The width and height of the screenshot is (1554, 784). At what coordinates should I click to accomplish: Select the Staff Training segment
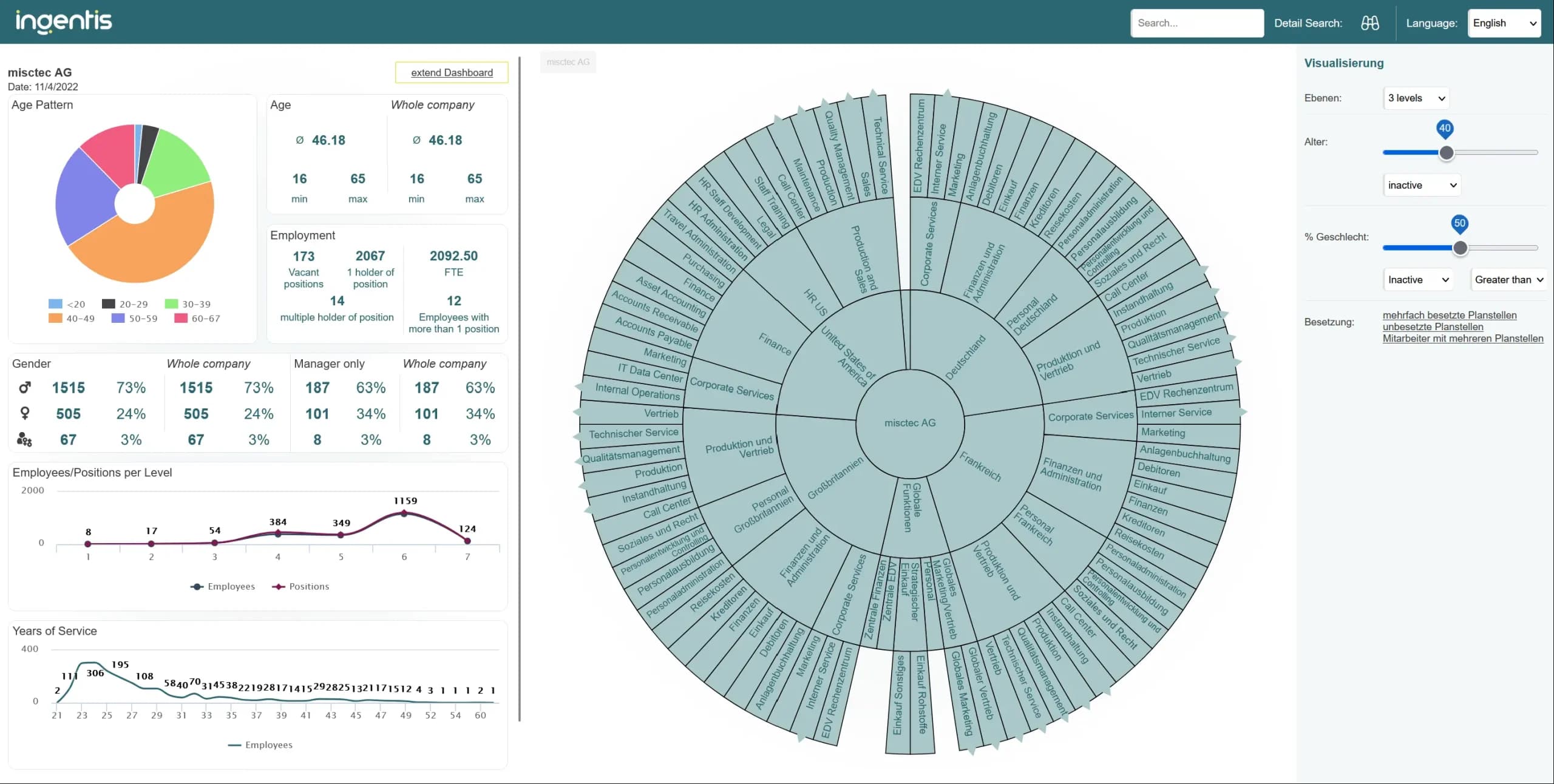tap(772, 203)
